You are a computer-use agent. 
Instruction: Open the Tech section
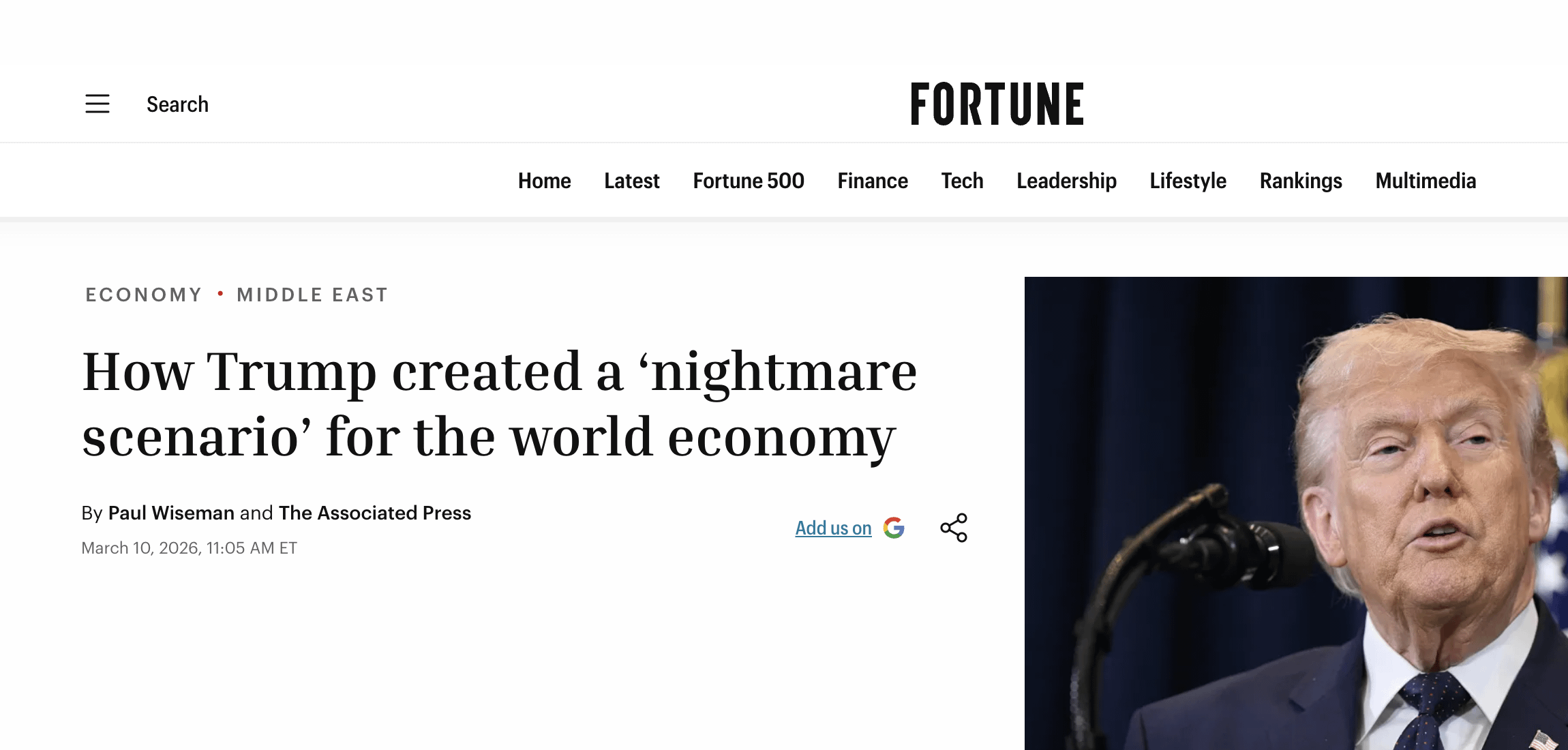962,181
